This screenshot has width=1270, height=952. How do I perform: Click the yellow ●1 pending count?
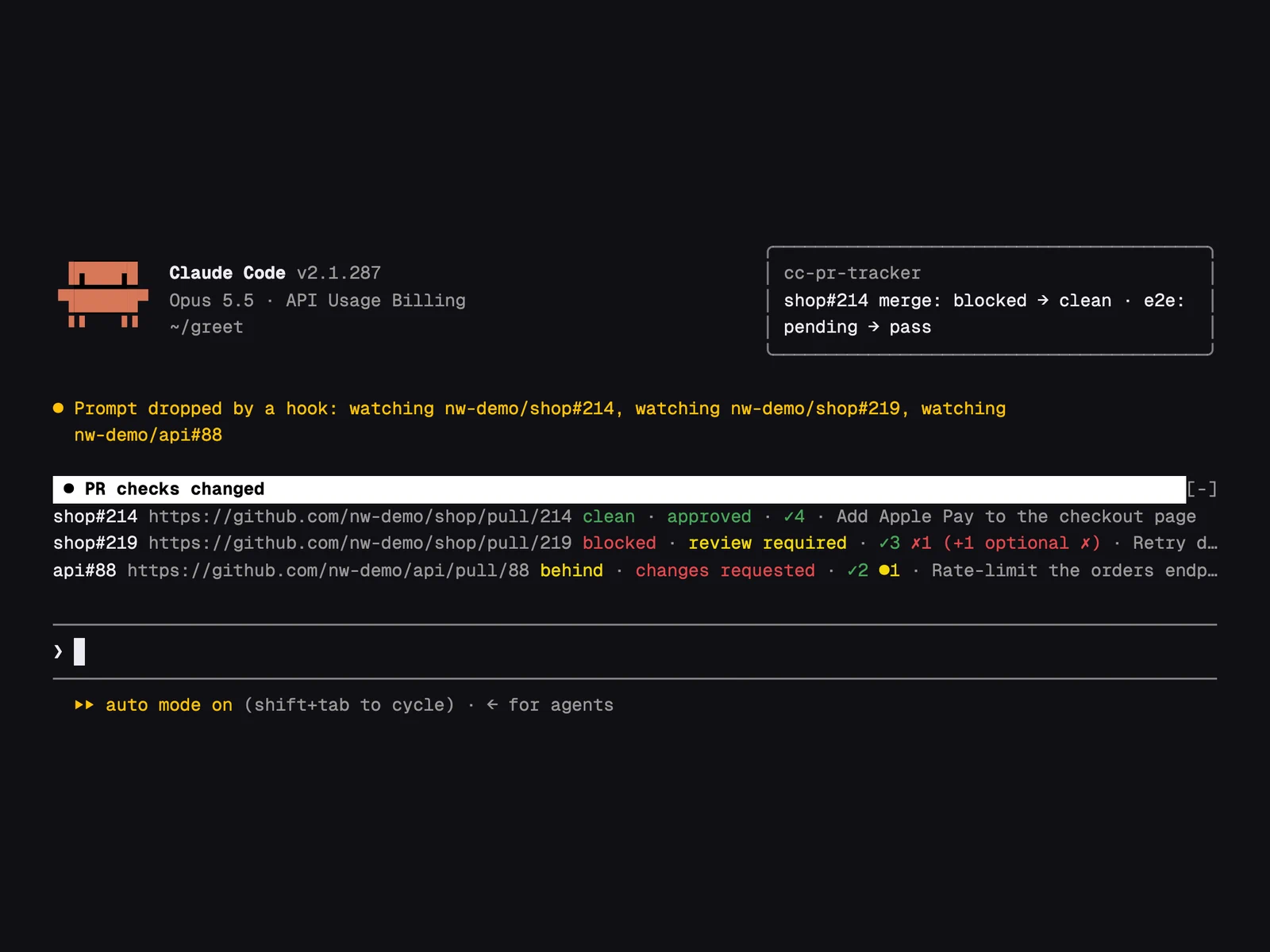point(889,570)
